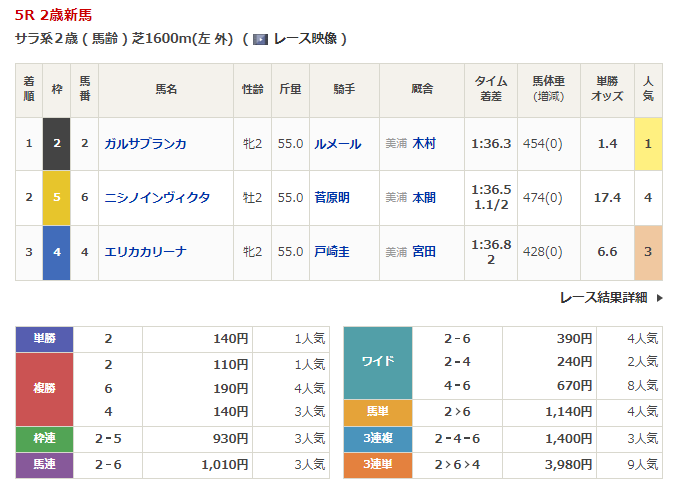Open the レース映像 link

coord(306,39)
